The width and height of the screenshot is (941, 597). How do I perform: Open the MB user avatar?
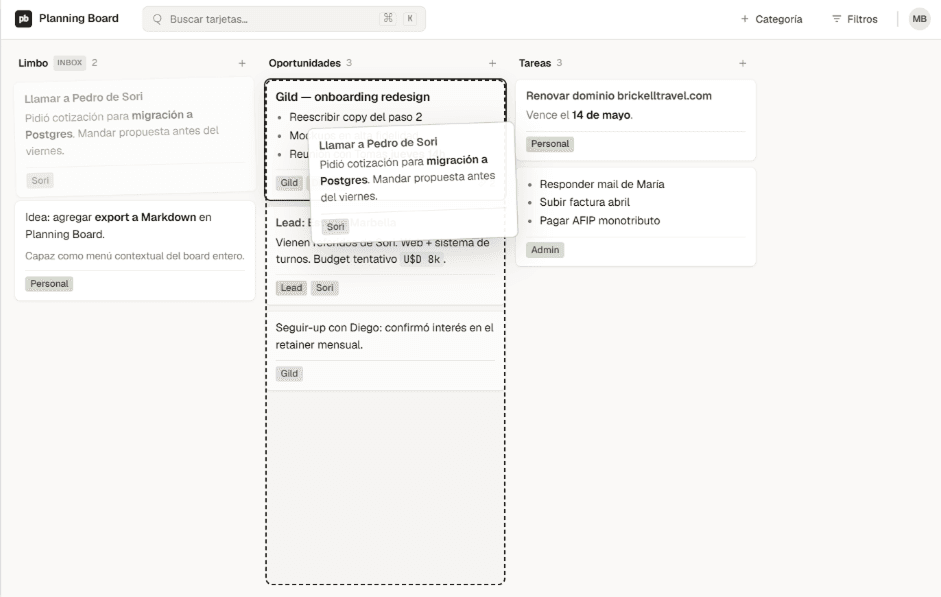[919, 19]
